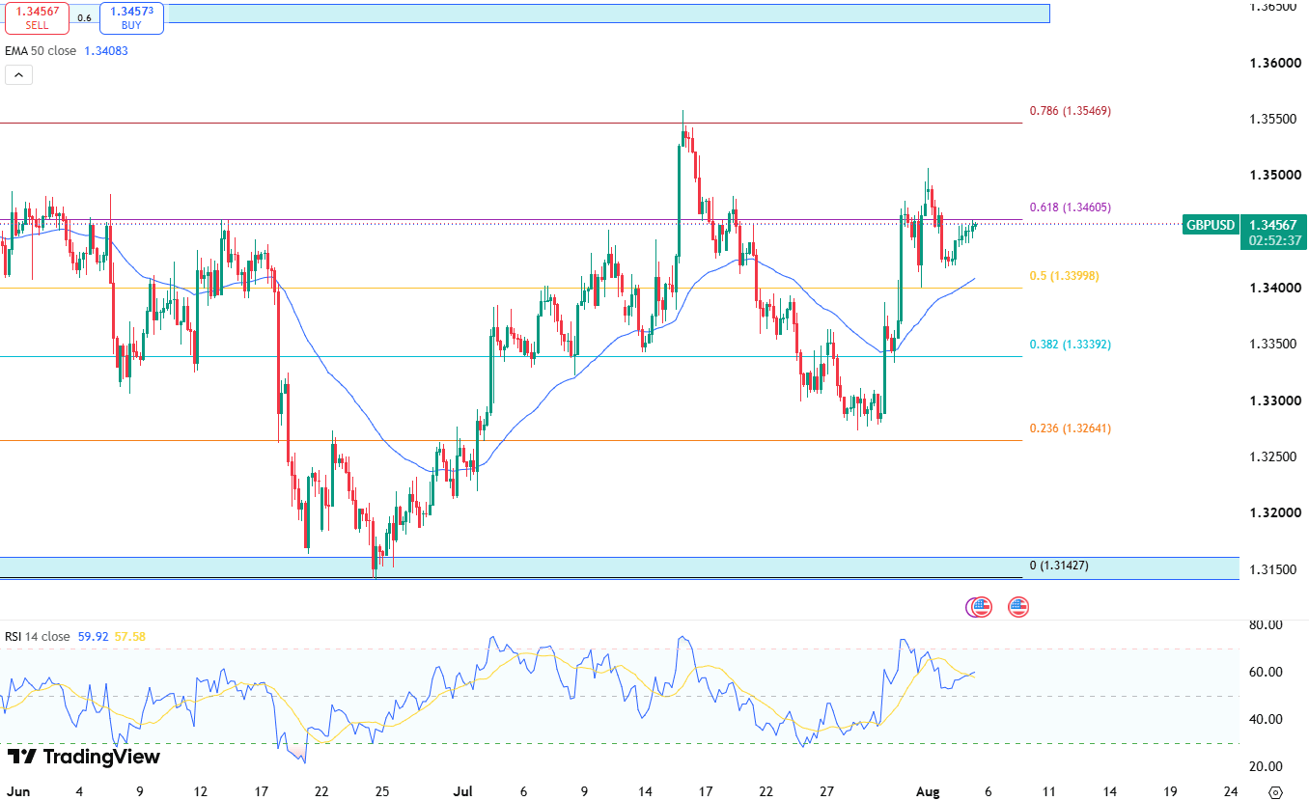Click the 1.34000 price axis label
This screenshot has height=801, width=1309.
[x=1274, y=288]
